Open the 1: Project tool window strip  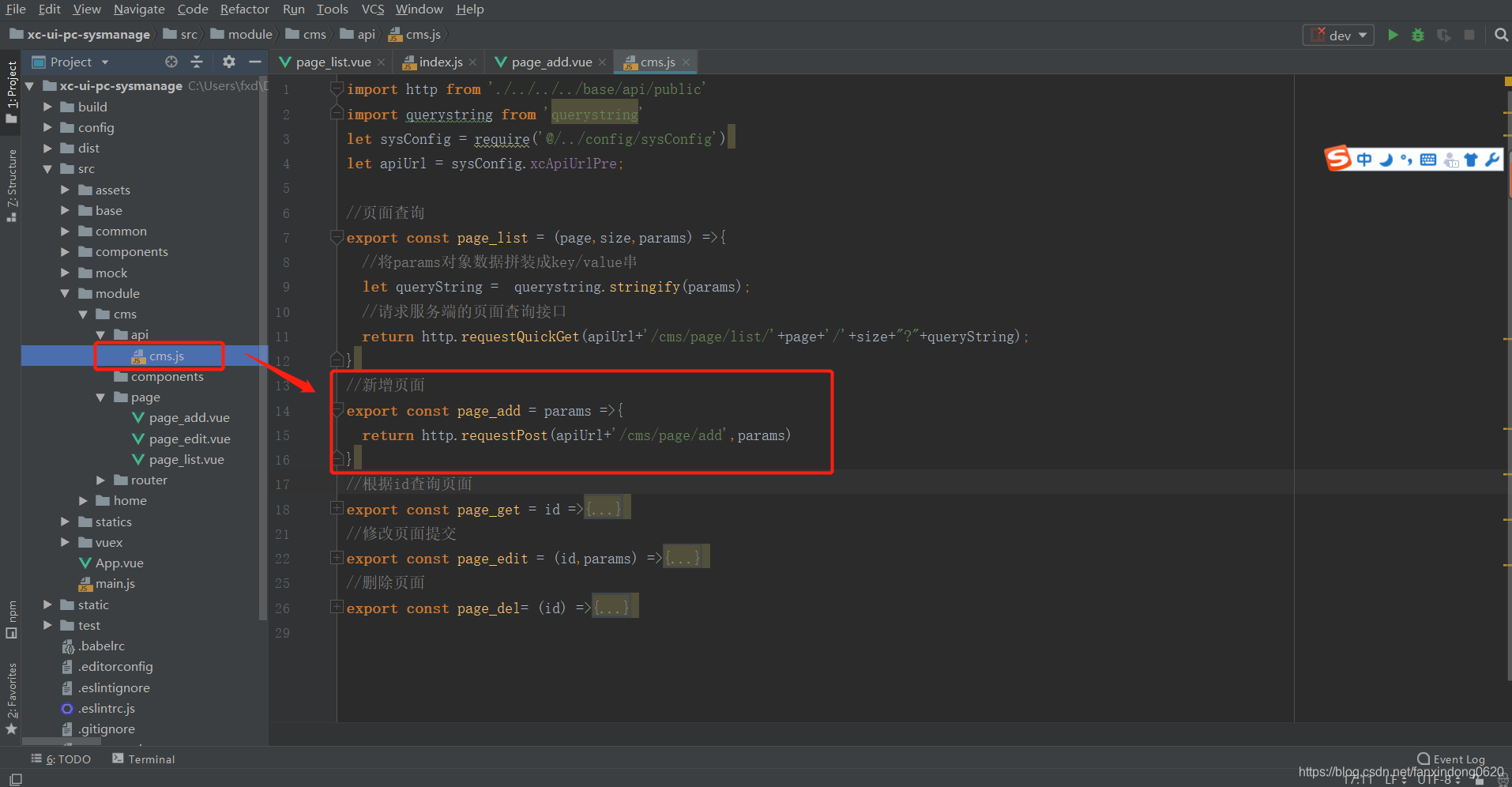(11, 92)
